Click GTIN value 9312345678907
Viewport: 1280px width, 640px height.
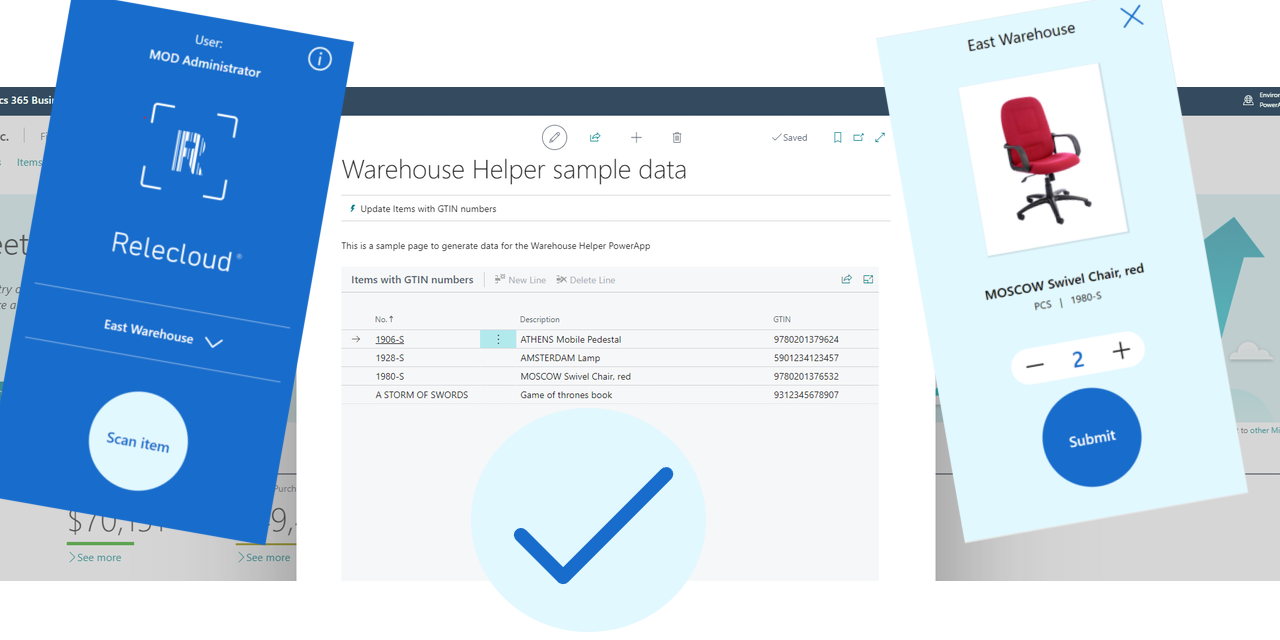[806, 395]
